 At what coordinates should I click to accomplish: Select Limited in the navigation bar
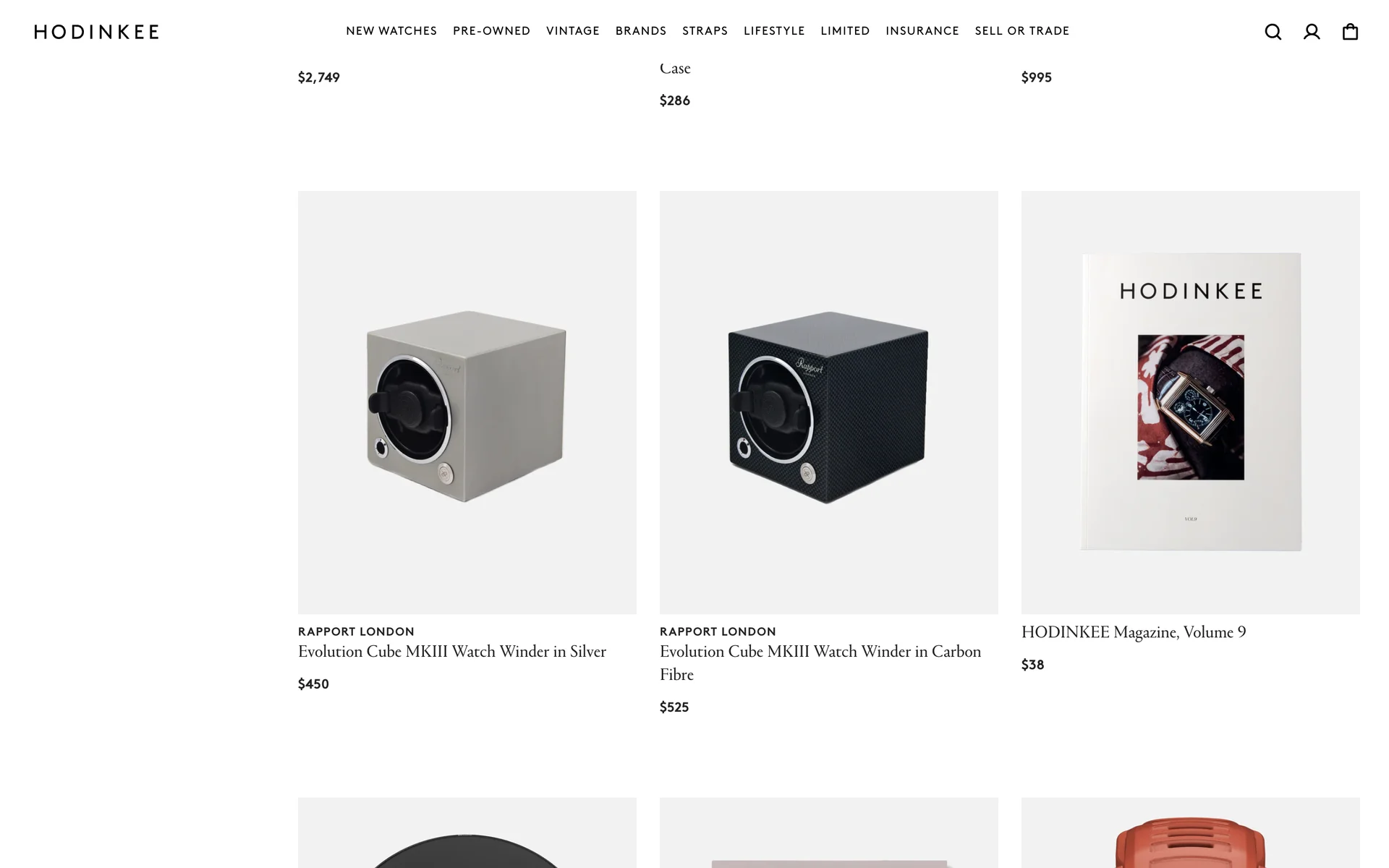pos(845,31)
